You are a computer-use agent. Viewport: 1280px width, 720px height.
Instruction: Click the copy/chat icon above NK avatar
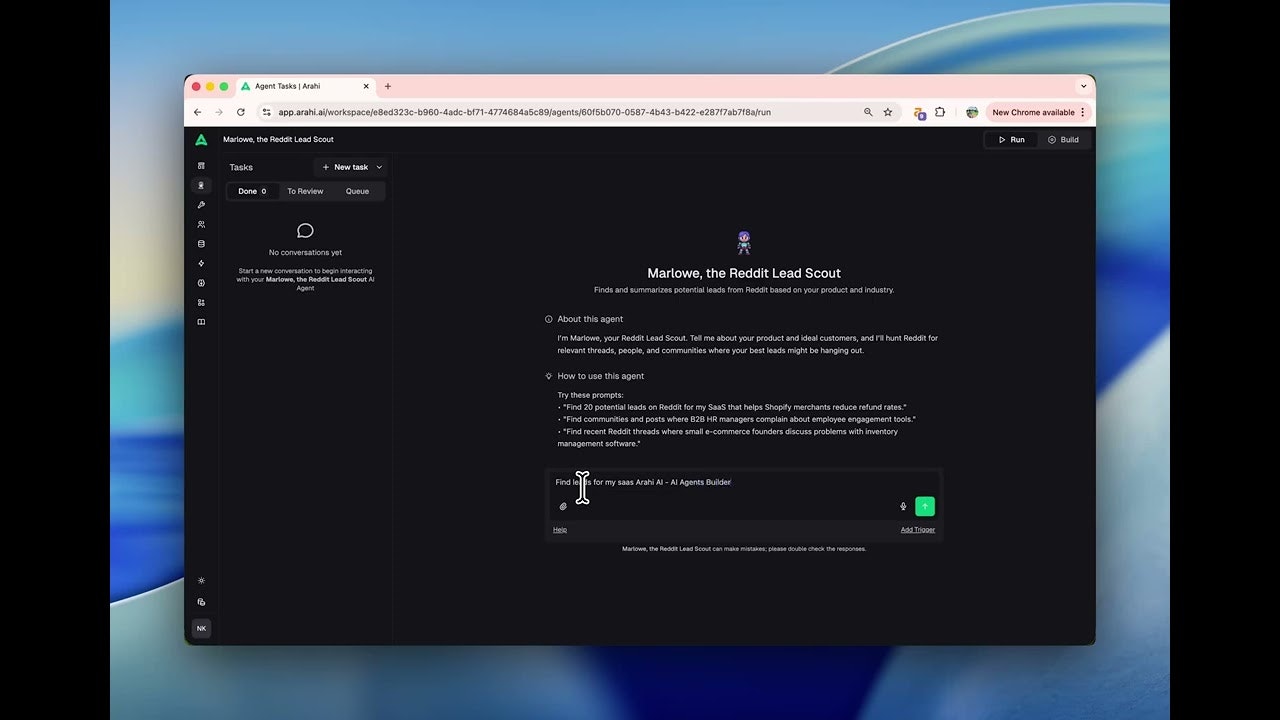point(201,602)
